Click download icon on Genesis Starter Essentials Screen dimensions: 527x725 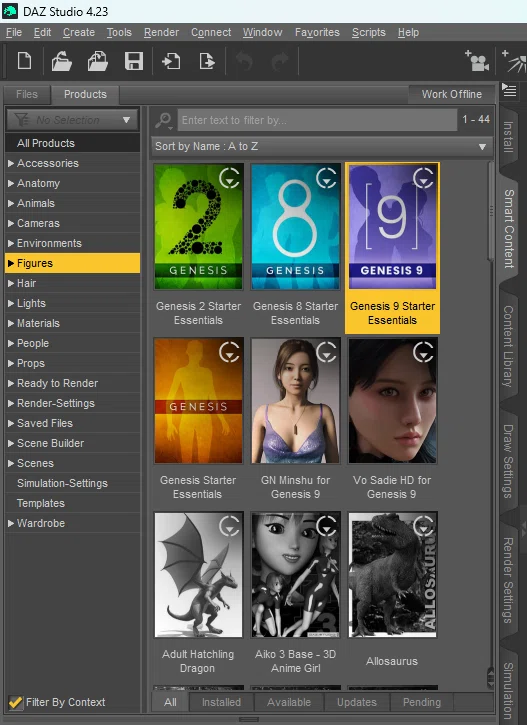tap(229, 352)
